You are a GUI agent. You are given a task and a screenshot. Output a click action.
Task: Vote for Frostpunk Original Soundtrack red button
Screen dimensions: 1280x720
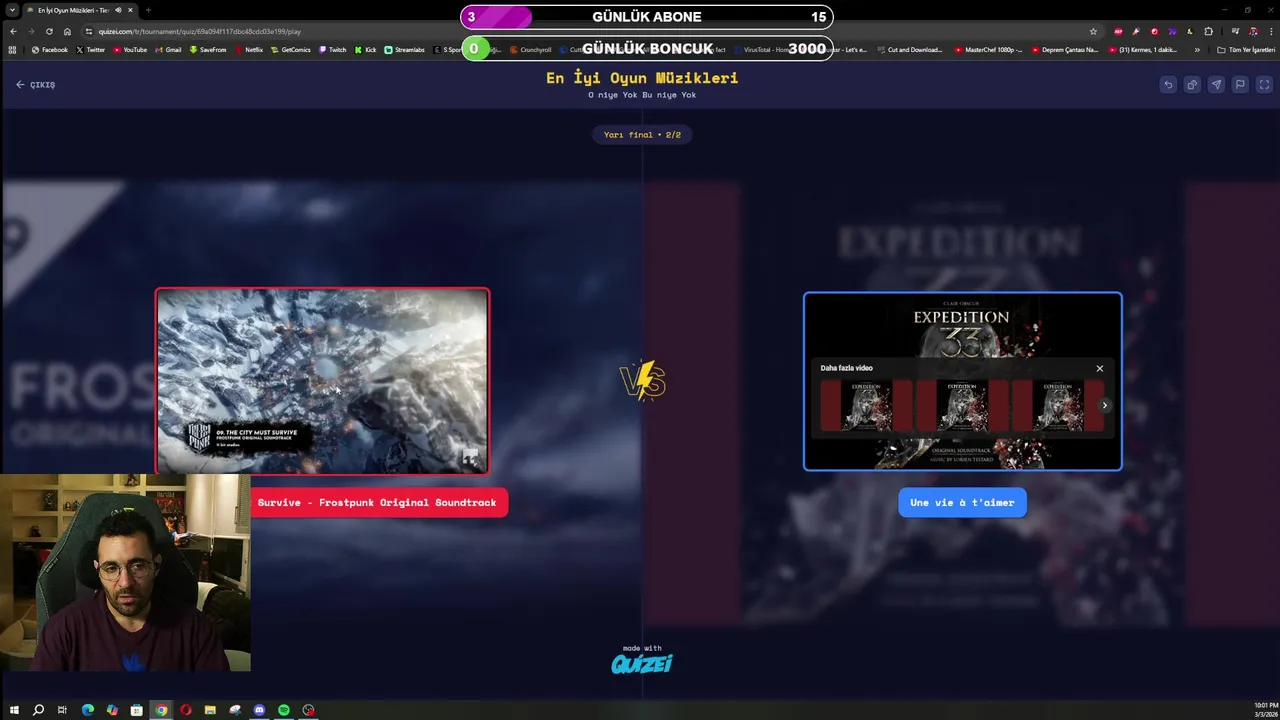pos(378,503)
